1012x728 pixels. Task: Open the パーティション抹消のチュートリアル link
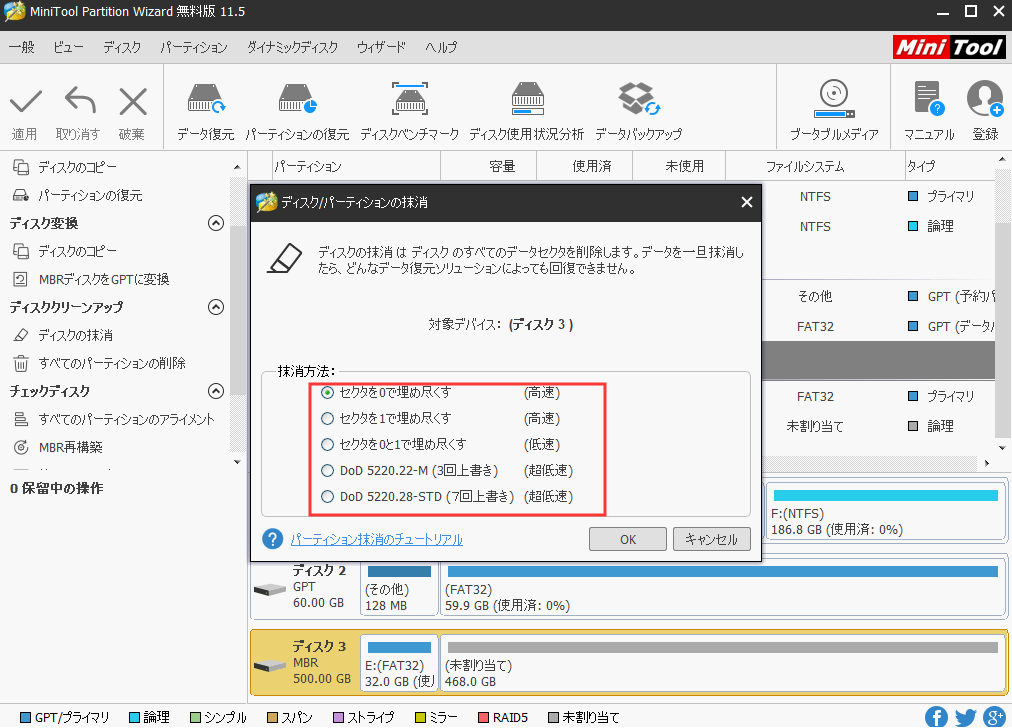click(376, 538)
